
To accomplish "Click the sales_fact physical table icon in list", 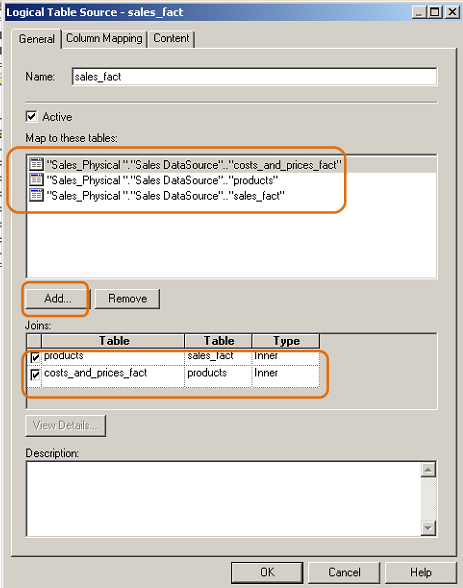I will point(36,195).
